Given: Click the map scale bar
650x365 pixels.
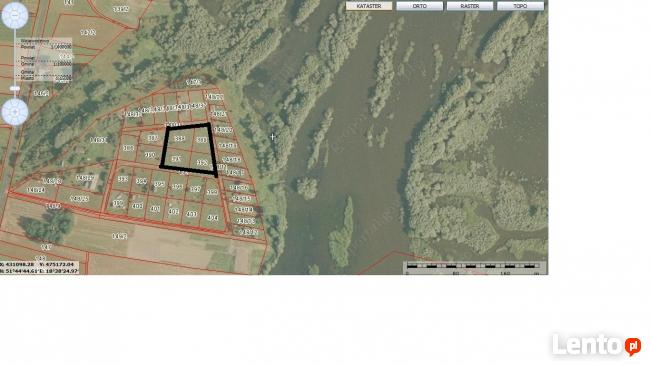Looking at the screenshot, I should point(474,268).
